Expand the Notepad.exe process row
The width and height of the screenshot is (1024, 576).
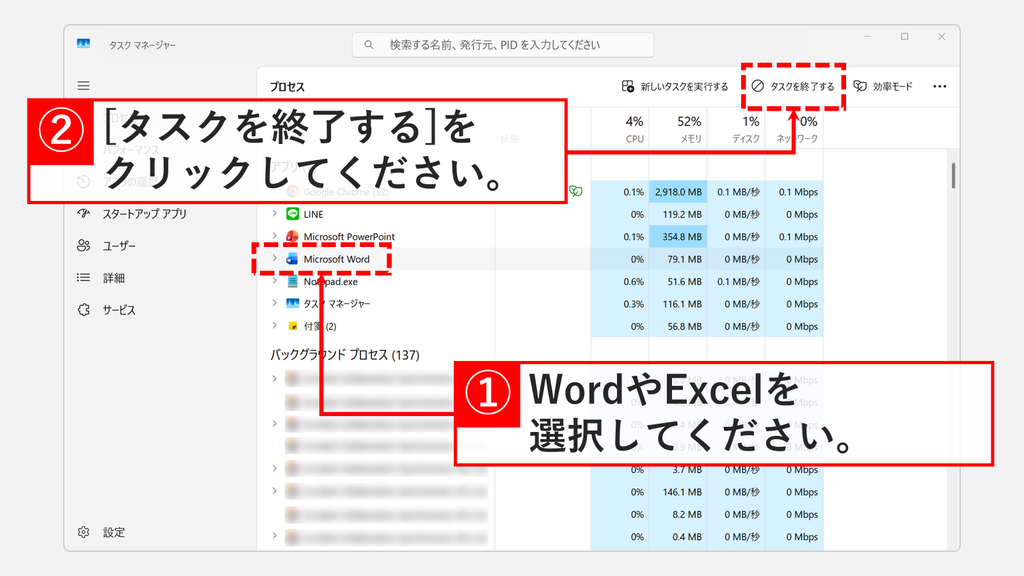click(x=275, y=281)
